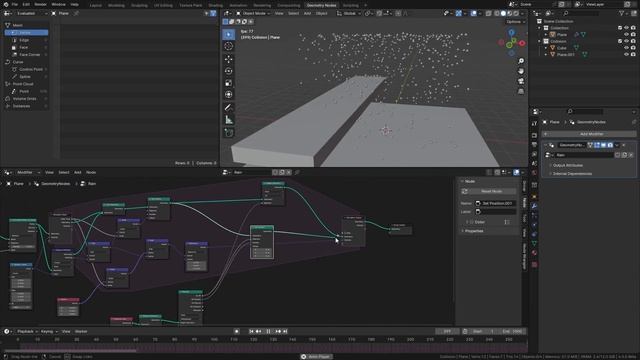
Task: Select the Annotate tool in viewport toolbar
Action: (229, 108)
